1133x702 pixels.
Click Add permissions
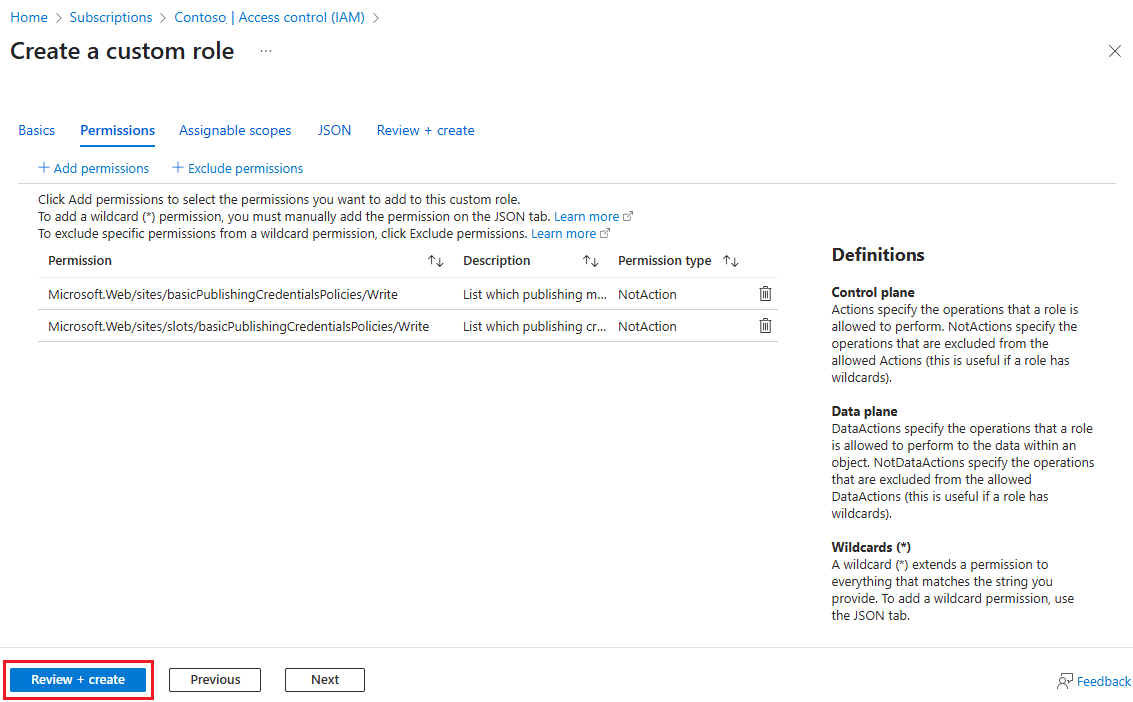click(x=93, y=168)
